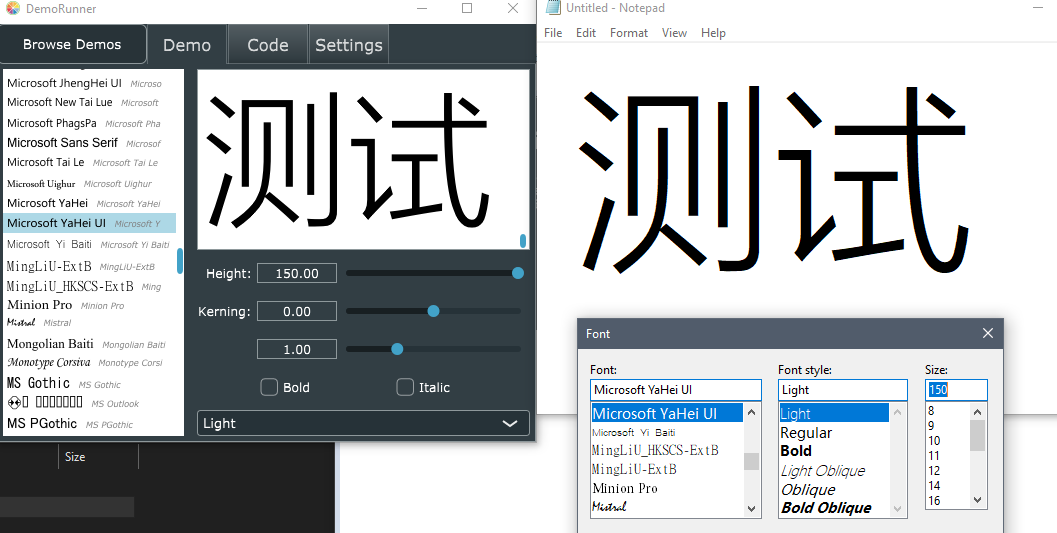This screenshot has height=533, width=1057.
Task: Open the Edit menu in Notepad
Action: pyautogui.click(x=586, y=32)
